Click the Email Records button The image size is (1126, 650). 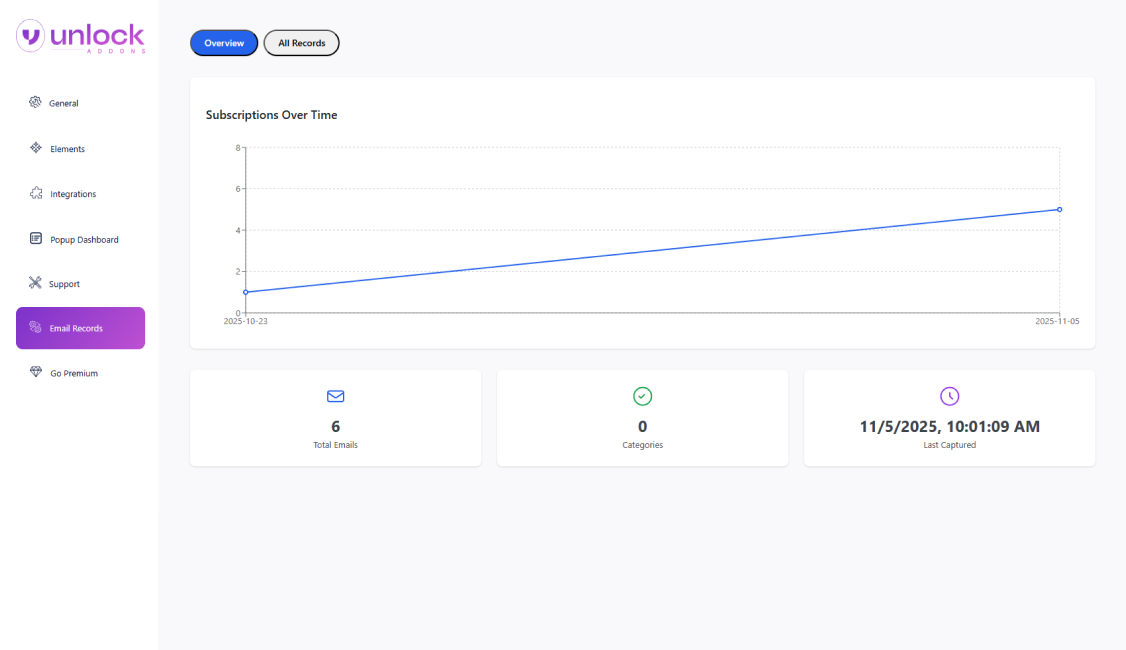76,327
